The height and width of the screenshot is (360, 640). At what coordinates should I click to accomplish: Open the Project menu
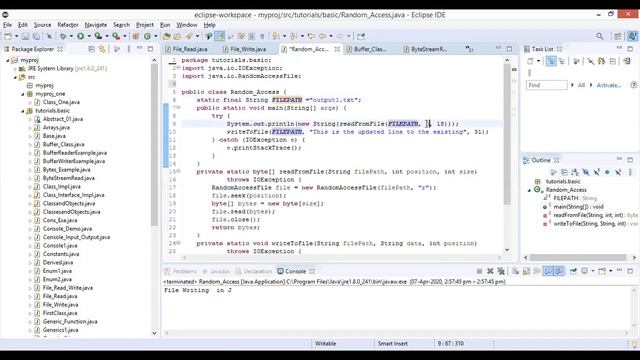click(x=145, y=25)
